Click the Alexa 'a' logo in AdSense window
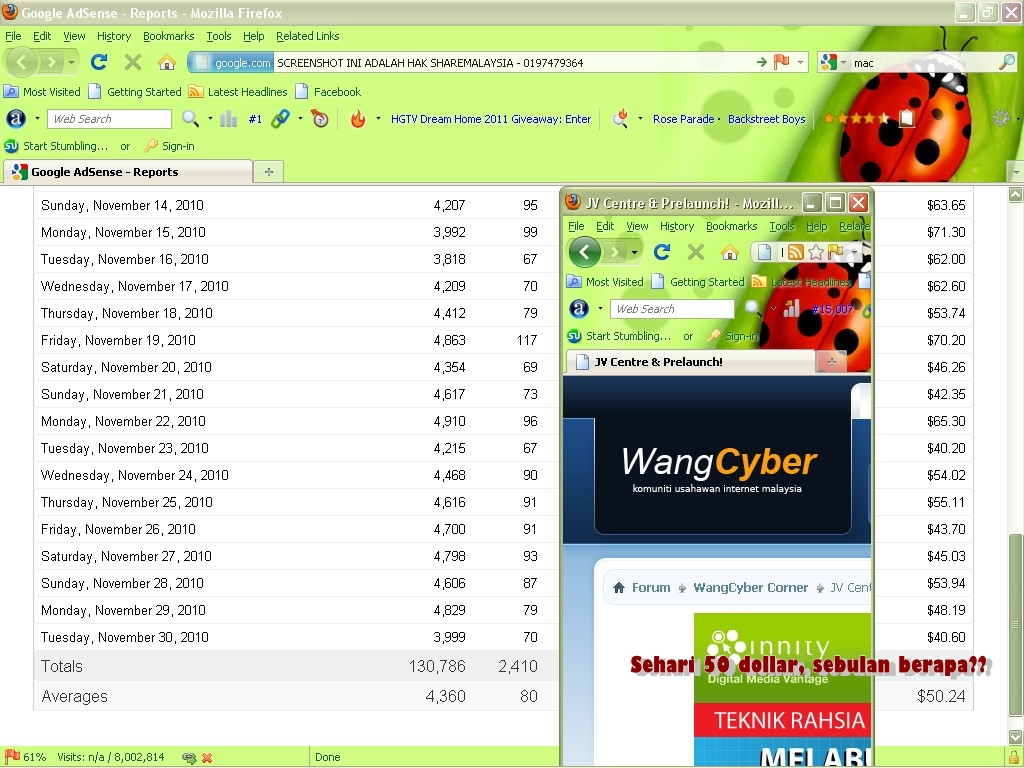This screenshot has height=768, width=1024. (x=16, y=119)
